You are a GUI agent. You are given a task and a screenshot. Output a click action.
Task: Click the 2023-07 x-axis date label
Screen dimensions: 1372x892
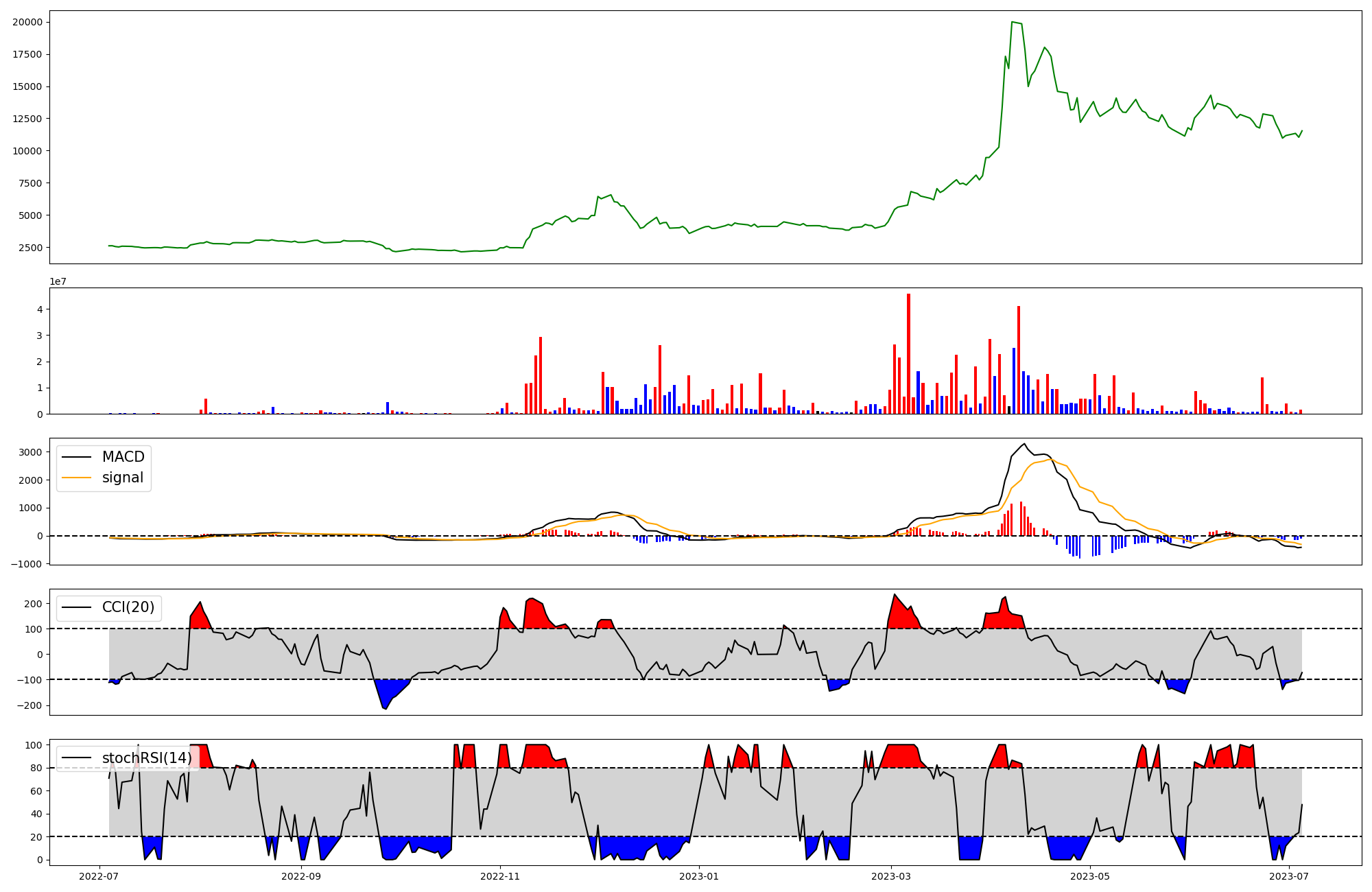(x=1289, y=876)
